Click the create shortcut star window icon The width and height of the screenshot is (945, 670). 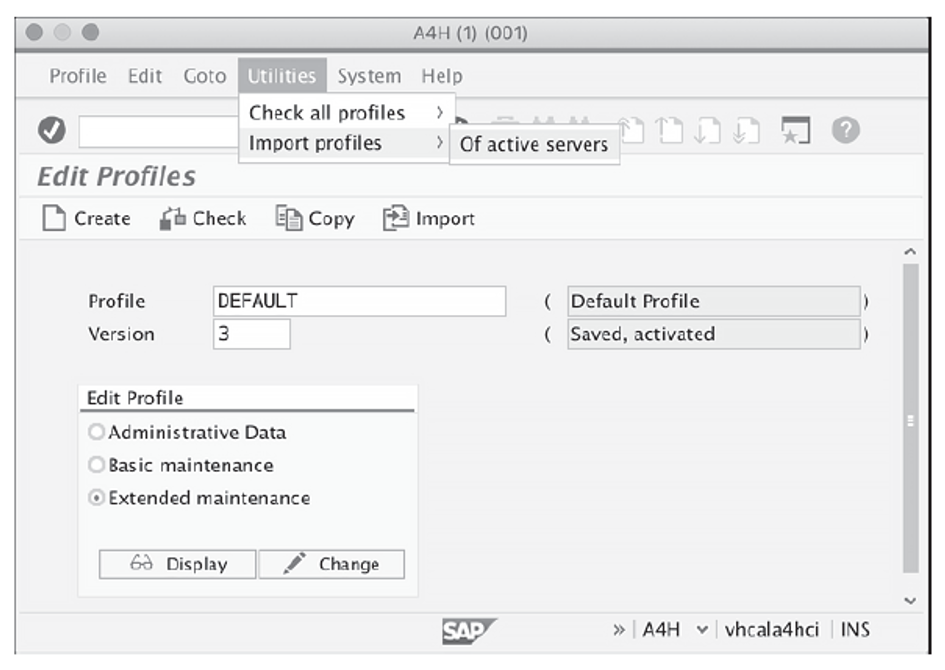[x=795, y=130]
